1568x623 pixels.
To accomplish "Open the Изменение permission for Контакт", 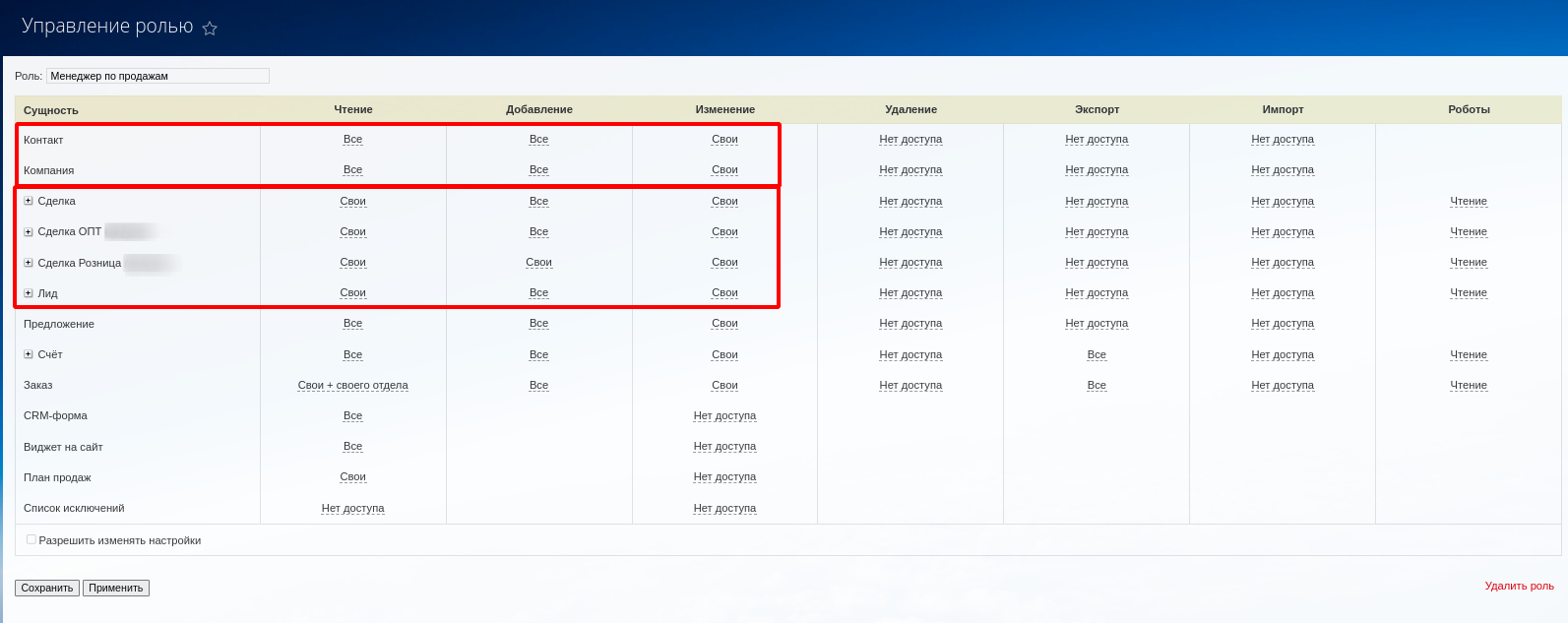I will 724,140.
